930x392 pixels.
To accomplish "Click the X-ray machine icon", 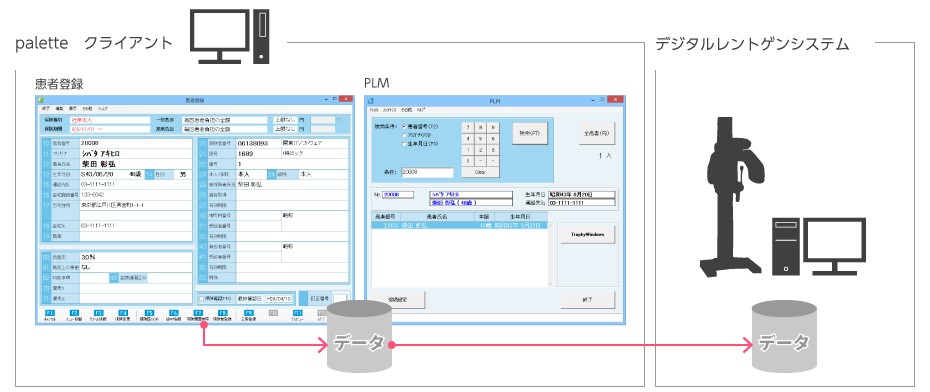I will (x=733, y=196).
